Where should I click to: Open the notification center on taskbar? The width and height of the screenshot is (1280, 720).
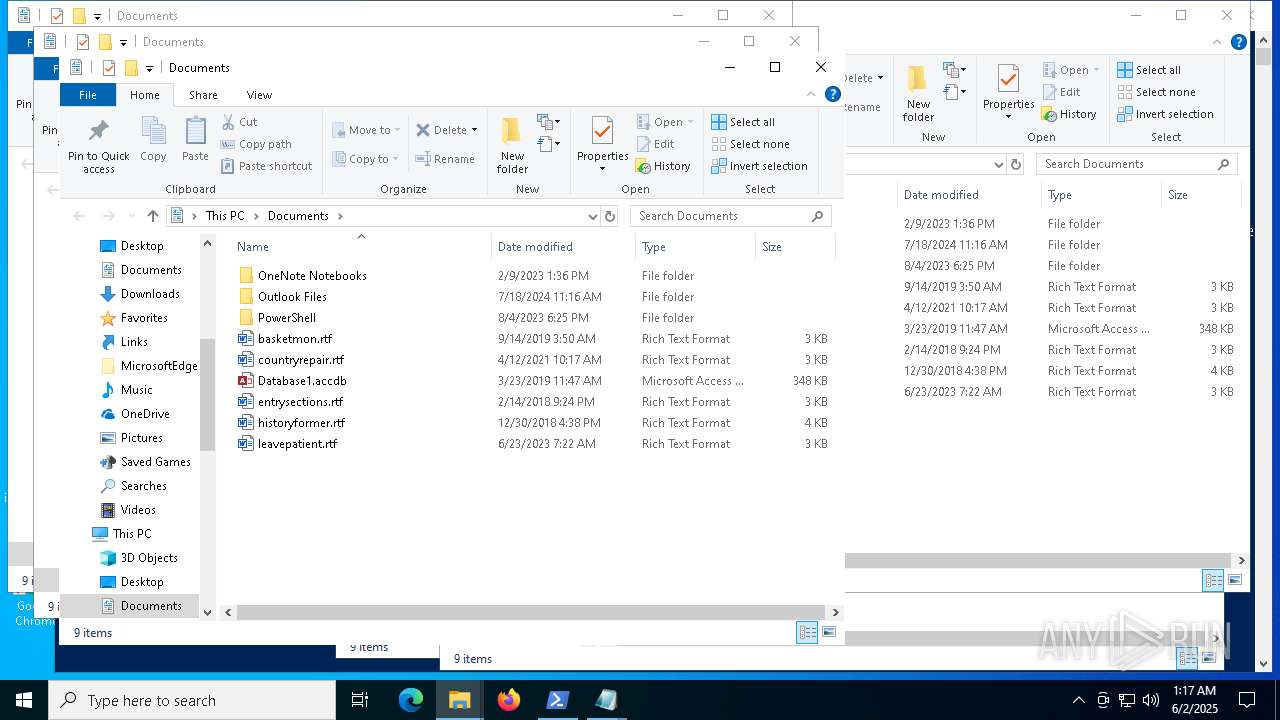pyautogui.click(x=1247, y=700)
